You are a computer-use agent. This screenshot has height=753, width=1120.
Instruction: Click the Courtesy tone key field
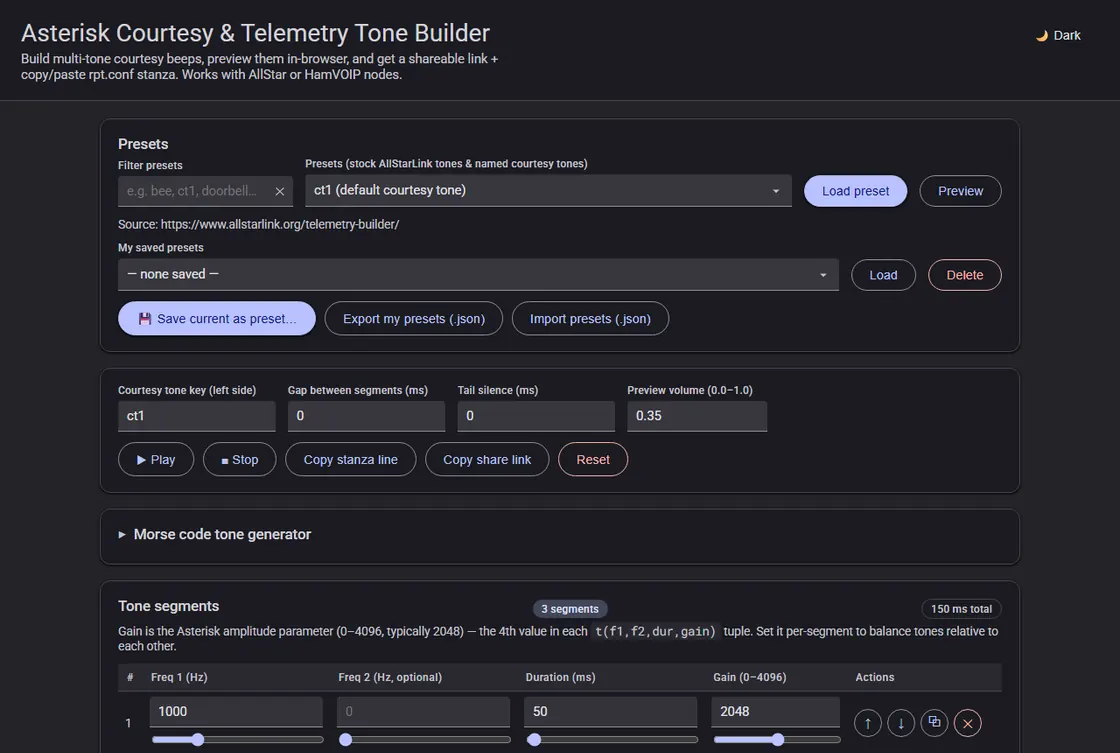(x=196, y=416)
